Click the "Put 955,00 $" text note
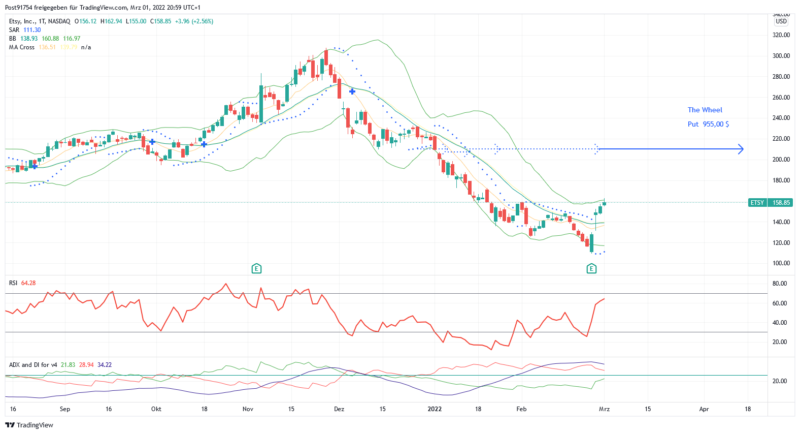 tap(708, 124)
